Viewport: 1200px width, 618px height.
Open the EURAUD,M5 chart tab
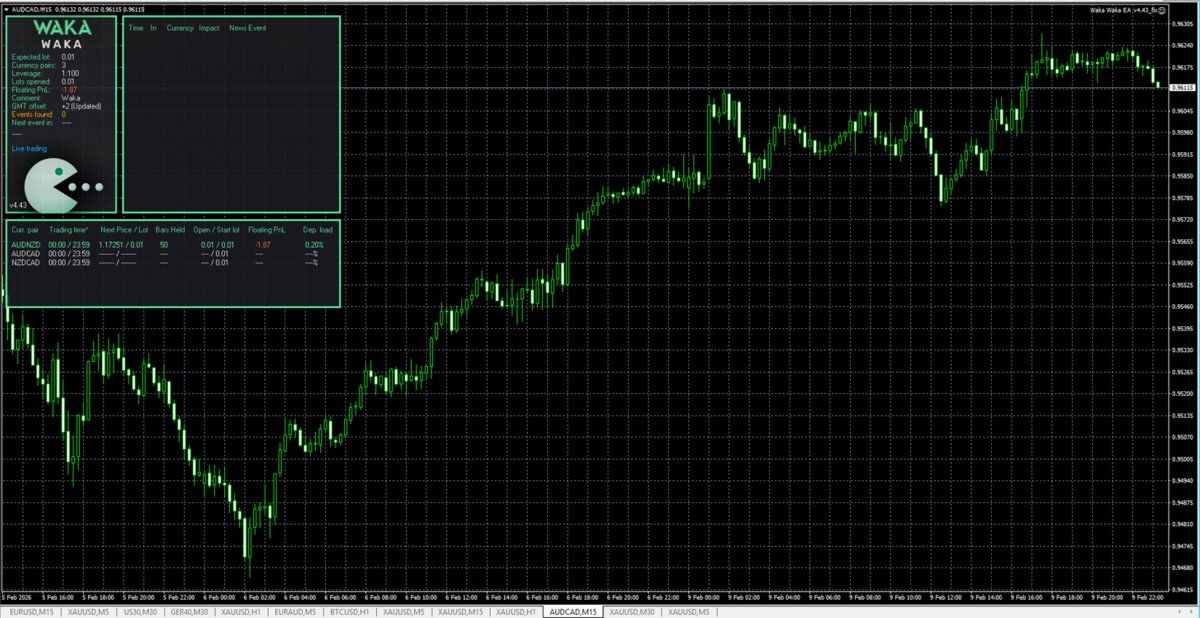tap(295, 611)
